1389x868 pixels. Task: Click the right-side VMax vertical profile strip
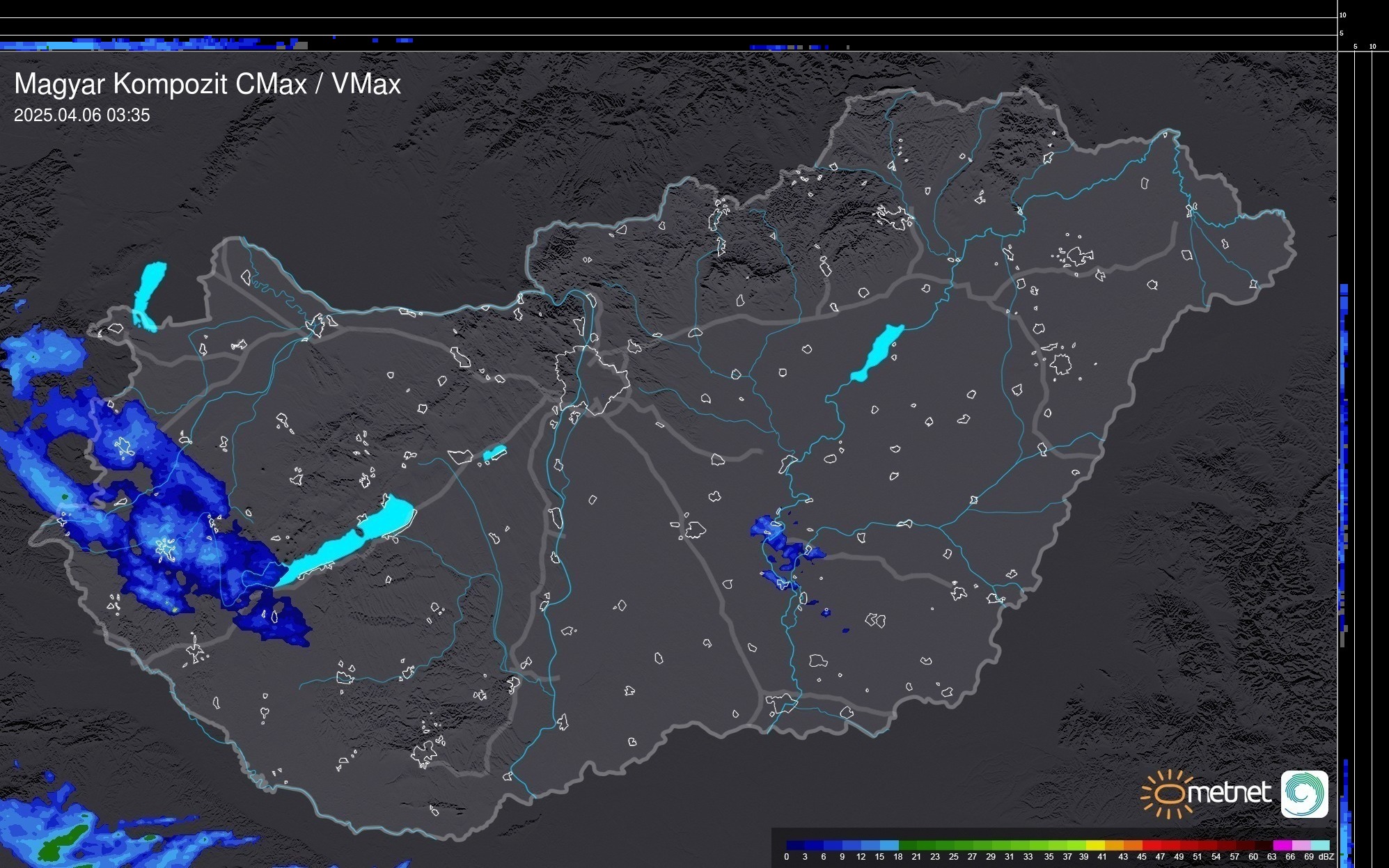click(1344, 452)
